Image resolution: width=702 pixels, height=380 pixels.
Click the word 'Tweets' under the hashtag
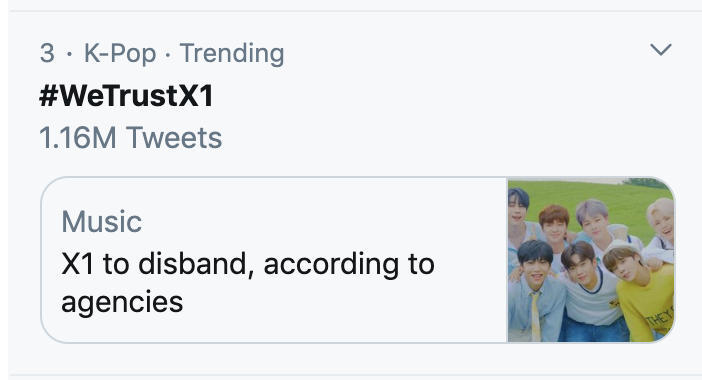(x=174, y=137)
